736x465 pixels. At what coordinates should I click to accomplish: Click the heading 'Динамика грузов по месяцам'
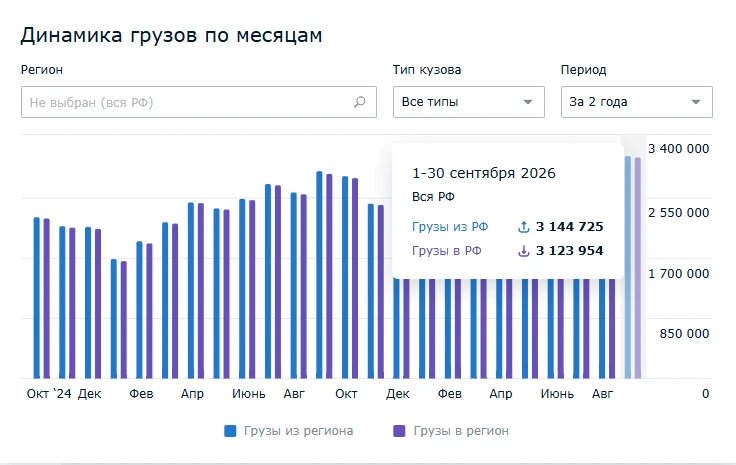(x=171, y=36)
